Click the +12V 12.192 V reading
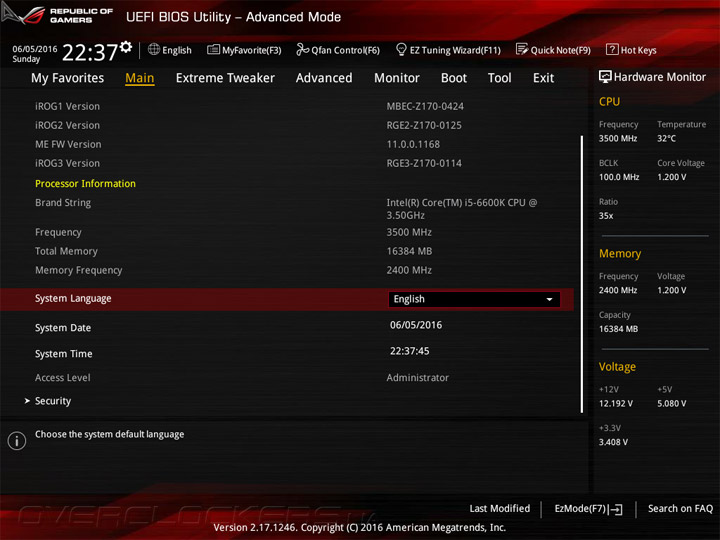This screenshot has height=540, width=720. pos(616,404)
